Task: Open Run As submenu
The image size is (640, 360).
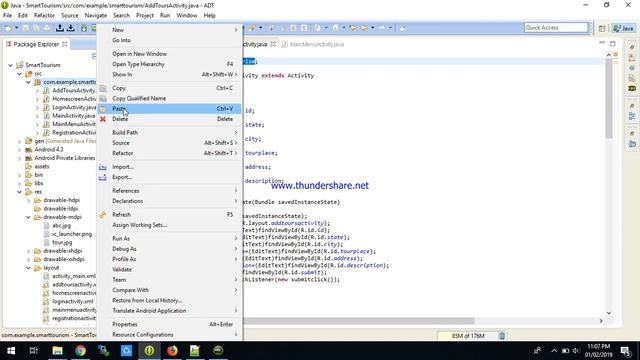Action: [169, 238]
